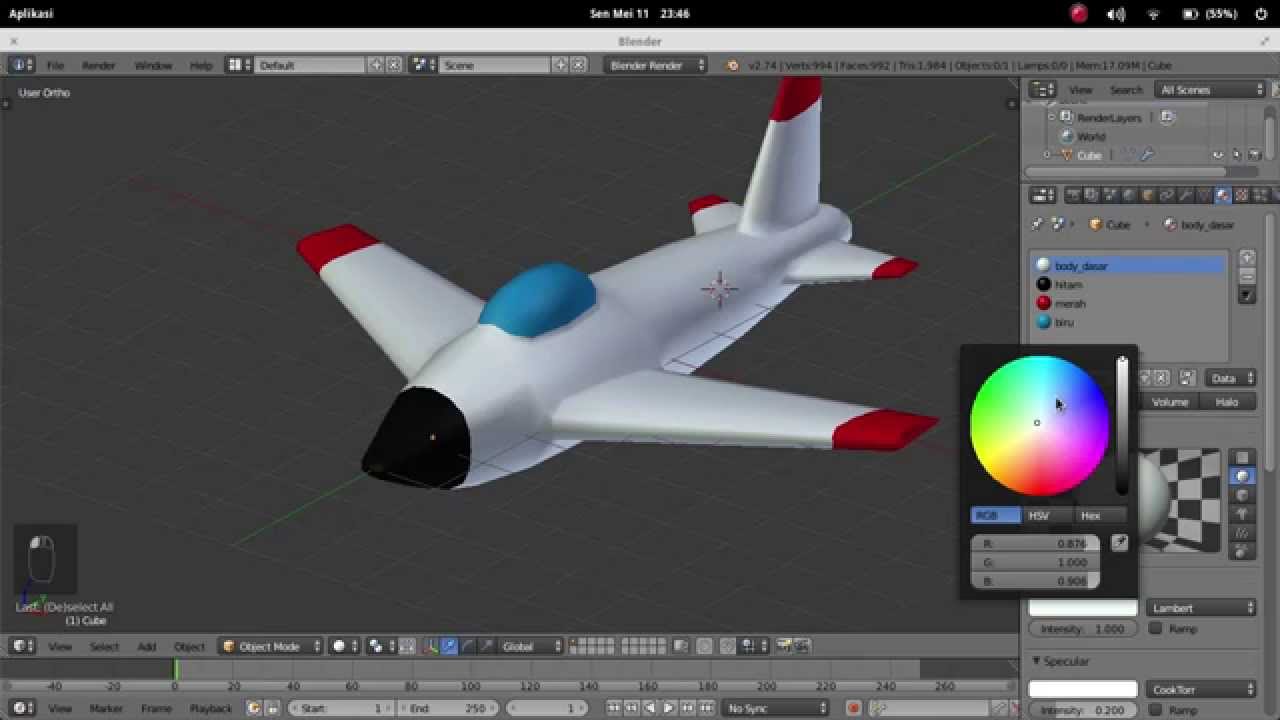Open CookTorr specular shader dropdown
The width and height of the screenshot is (1280, 720).
(x=1201, y=689)
